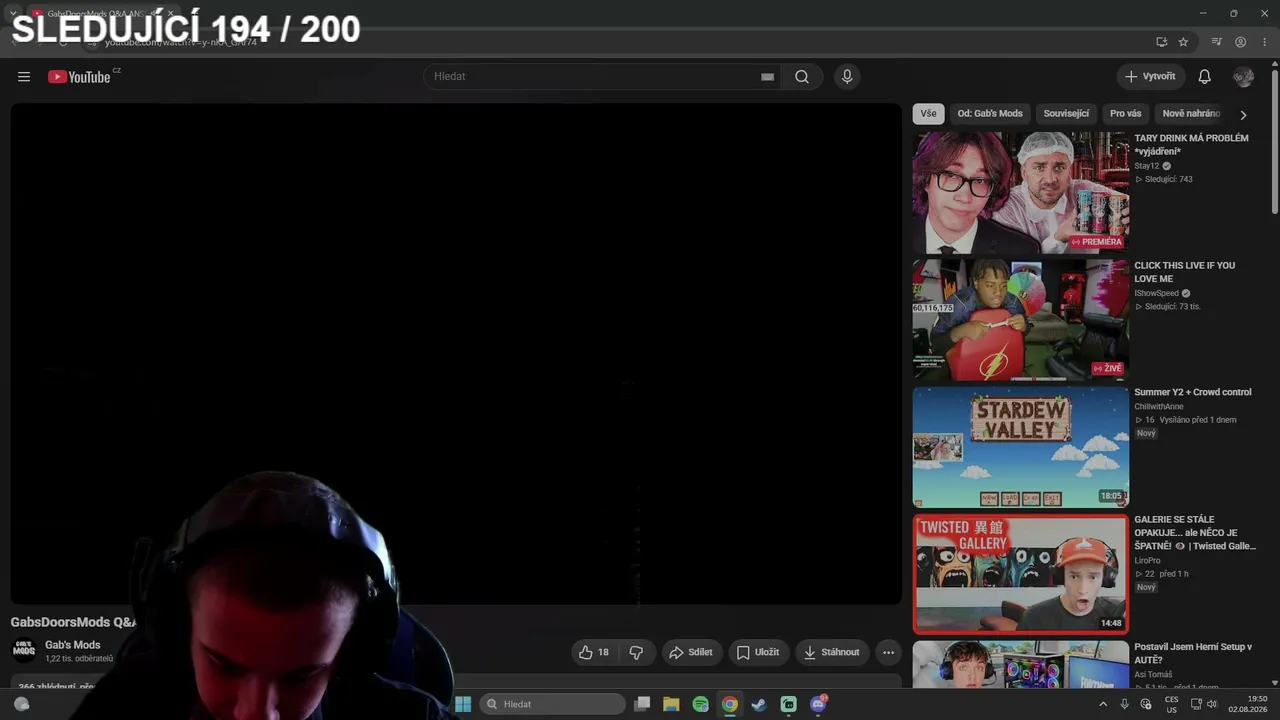This screenshot has height=720, width=1280.
Task: Focus the taskbar Hledat search field
Action: (x=553, y=704)
